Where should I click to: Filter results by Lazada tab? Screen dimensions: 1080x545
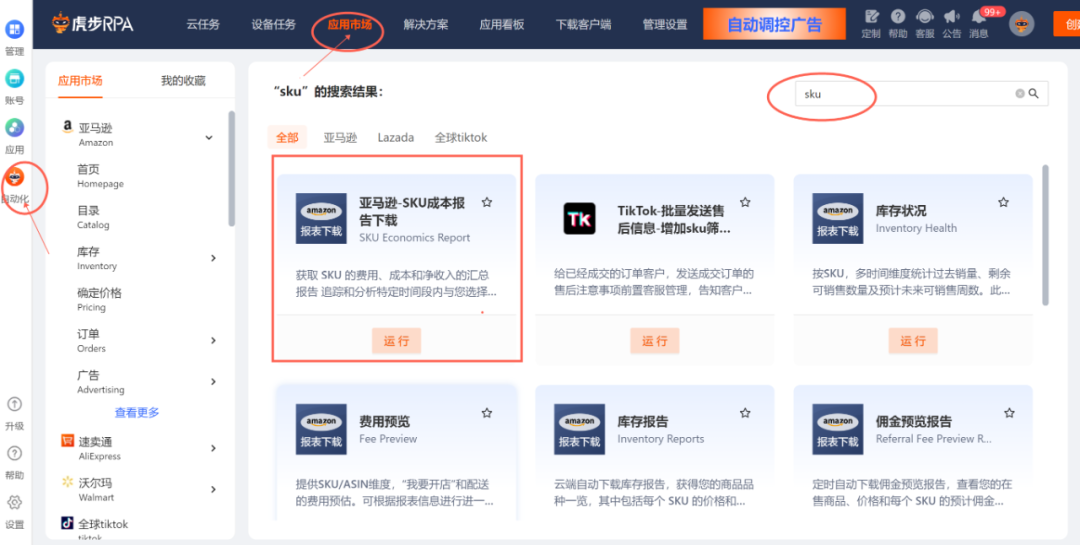tap(395, 137)
